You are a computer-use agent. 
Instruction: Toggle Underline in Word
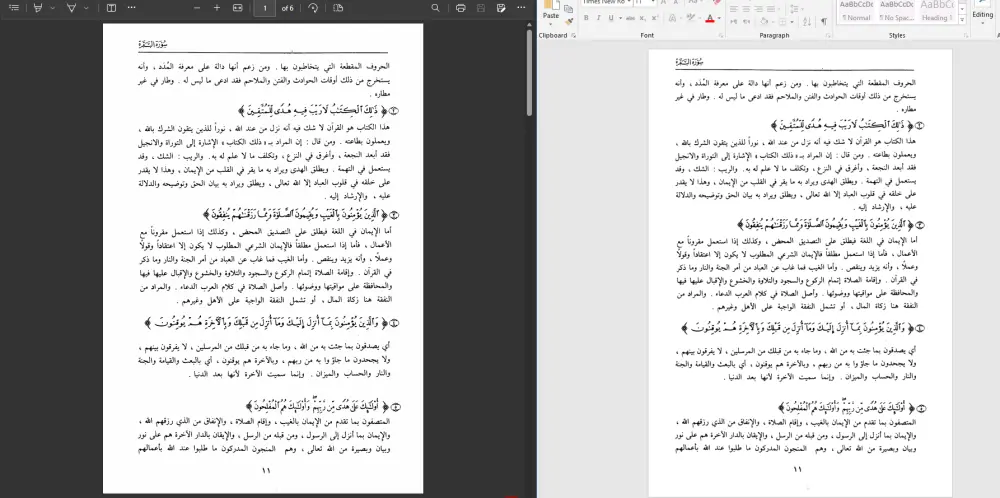click(x=611, y=18)
